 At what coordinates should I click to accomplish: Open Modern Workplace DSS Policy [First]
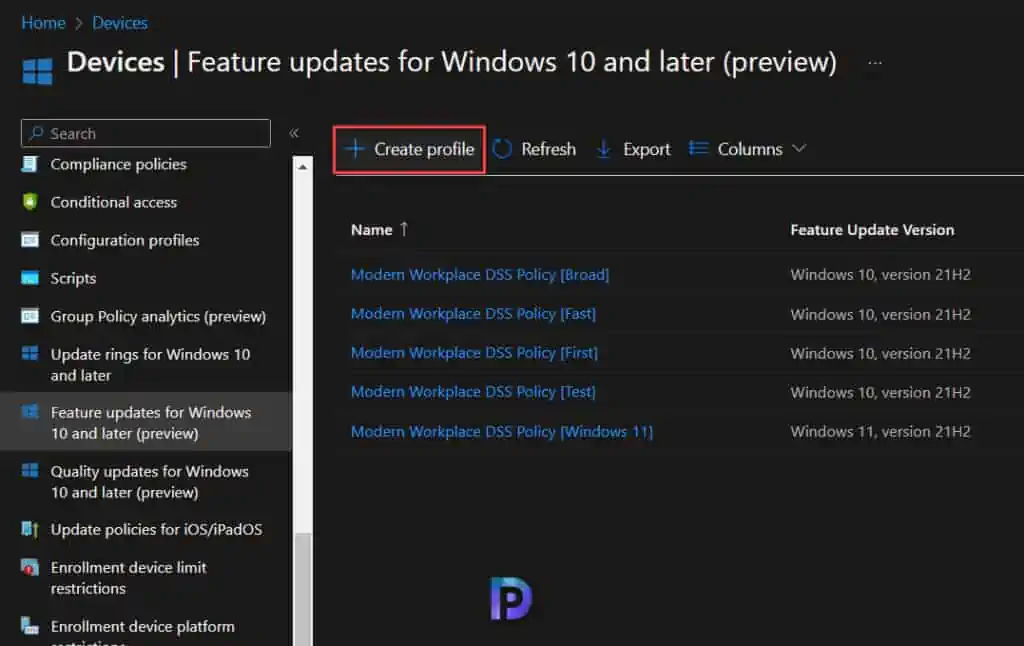474,353
